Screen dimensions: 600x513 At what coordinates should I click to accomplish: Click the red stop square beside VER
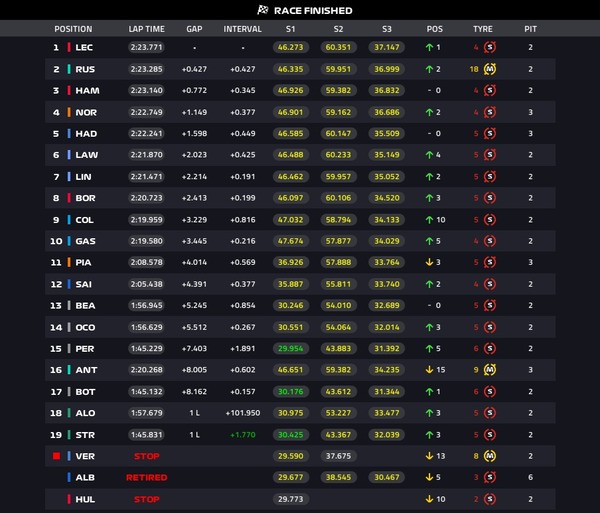point(57,456)
